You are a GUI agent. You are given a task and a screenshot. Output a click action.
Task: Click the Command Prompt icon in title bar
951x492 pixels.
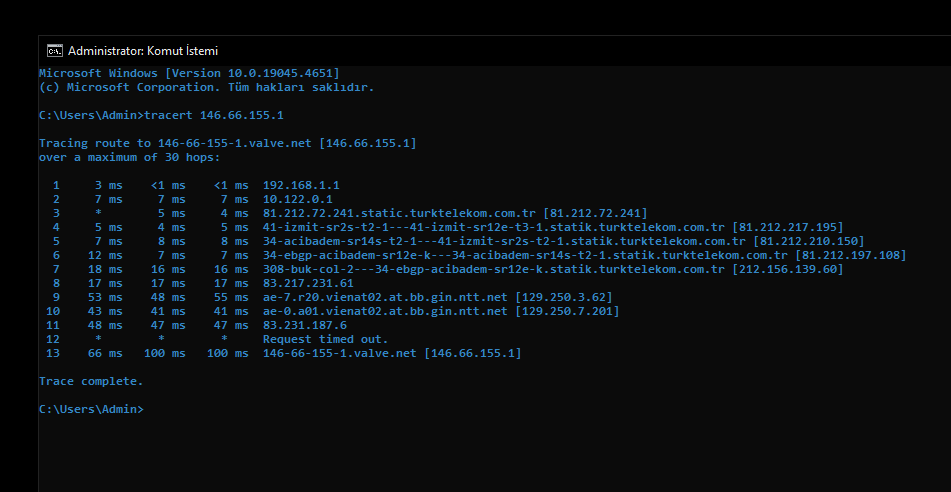point(55,50)
